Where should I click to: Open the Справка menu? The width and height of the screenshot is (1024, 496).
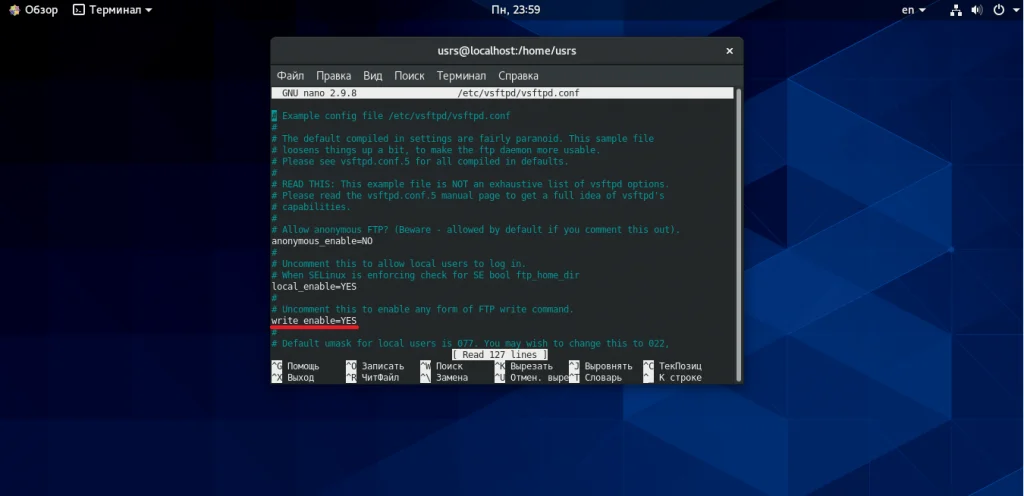click(x=518, y=76)
